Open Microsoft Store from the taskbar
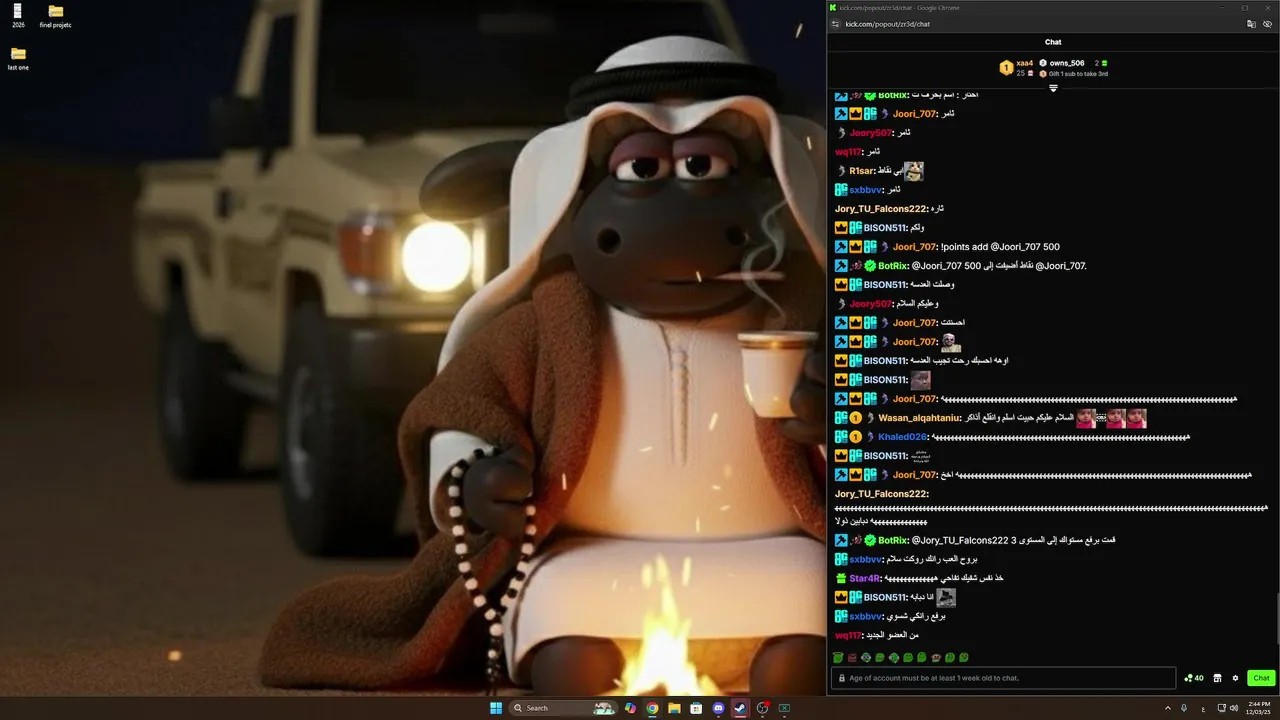 (696, 708)
